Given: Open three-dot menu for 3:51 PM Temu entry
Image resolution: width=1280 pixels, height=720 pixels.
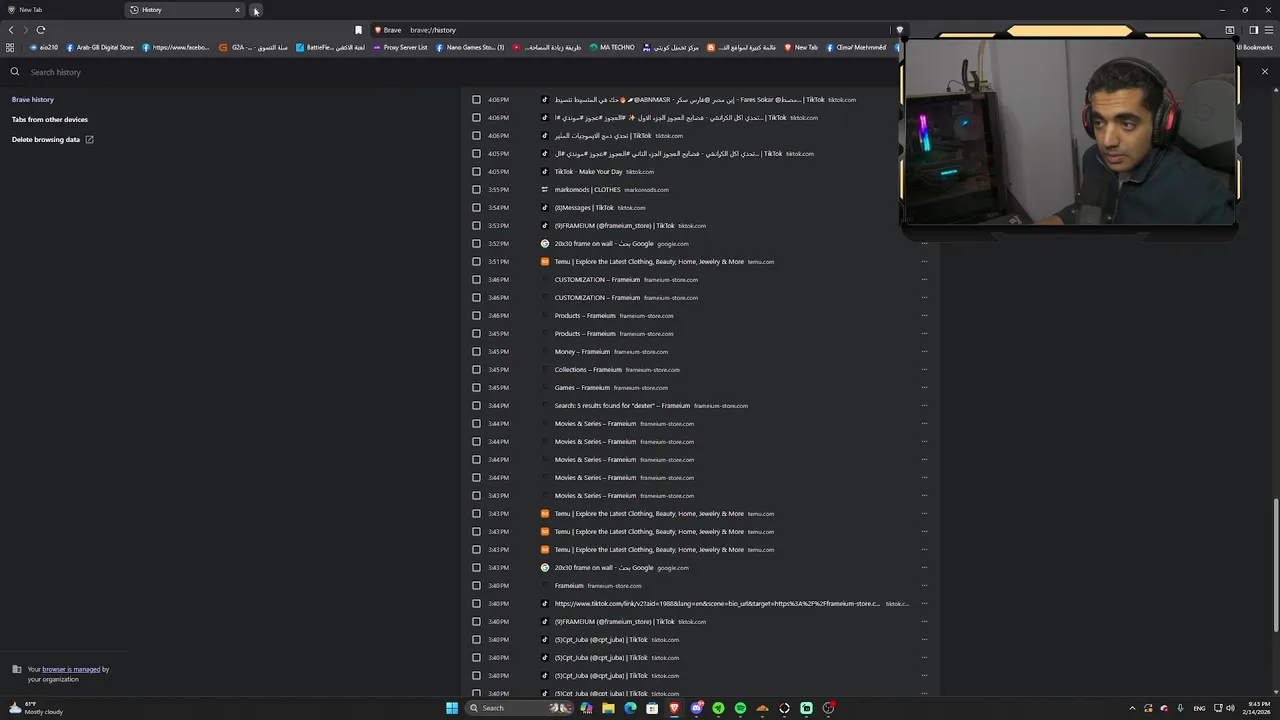Looking at the screenshot, I should coord(924,262).
